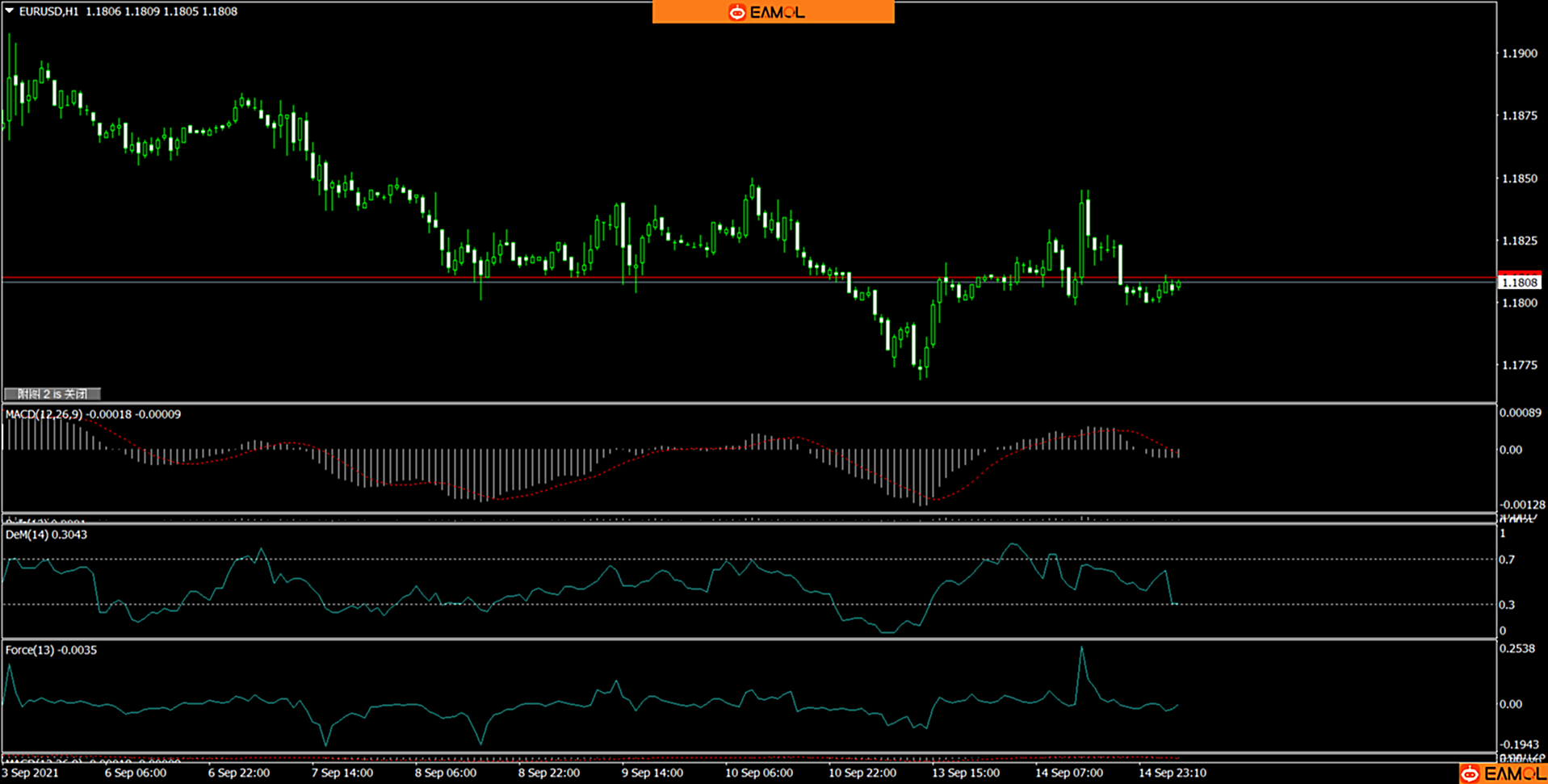The width and height of the screenshot is (1548, 784).
Task: Click the 0.00089 MACD scale value
Action: coord(1521,413)
